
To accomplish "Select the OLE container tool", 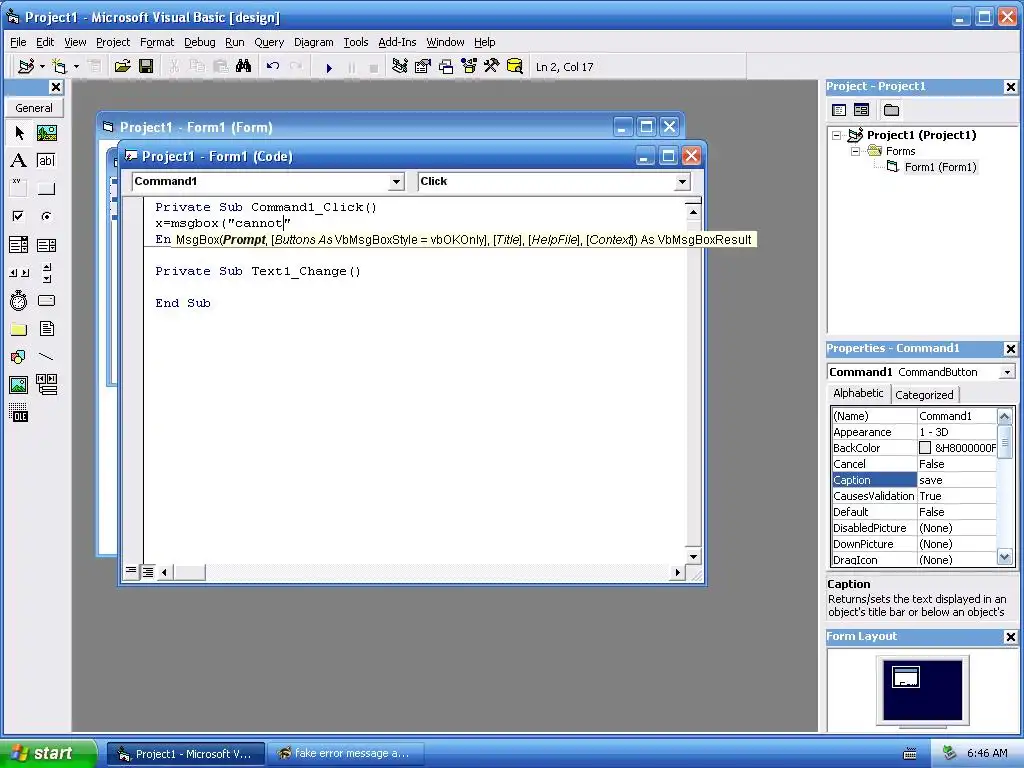I will pos(19,413).
